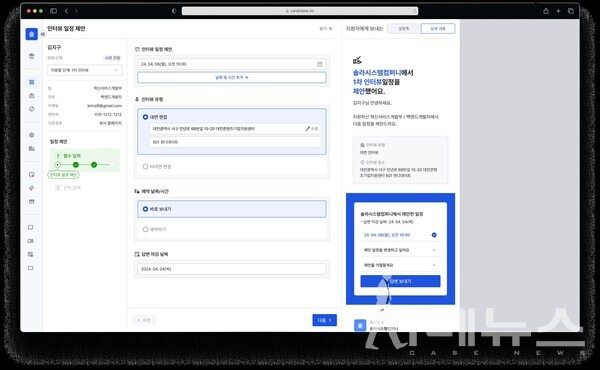Close the interview schedule panel with X
This screenshot has height=370, width=600.
331,29
